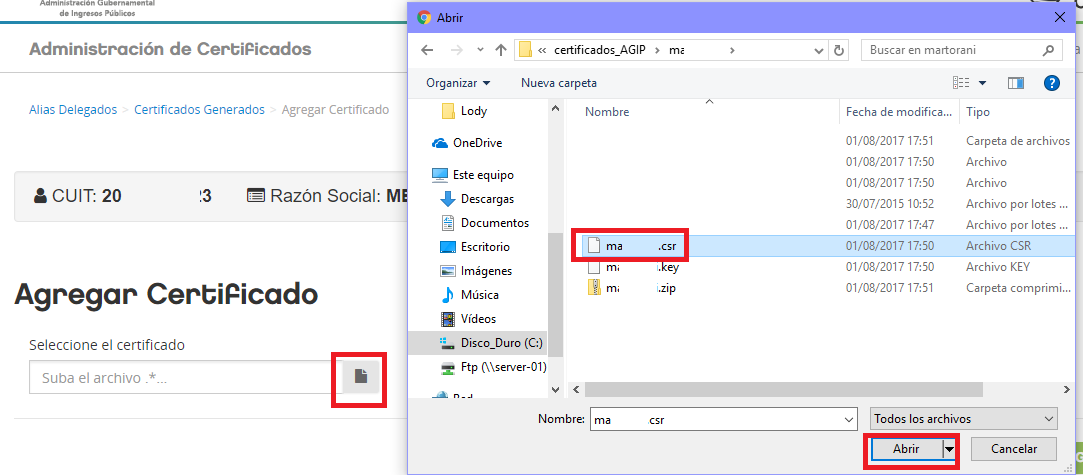Select OneDrive in the sidebar
This screenshot has height=475, width=1083.
pos(477,143)
